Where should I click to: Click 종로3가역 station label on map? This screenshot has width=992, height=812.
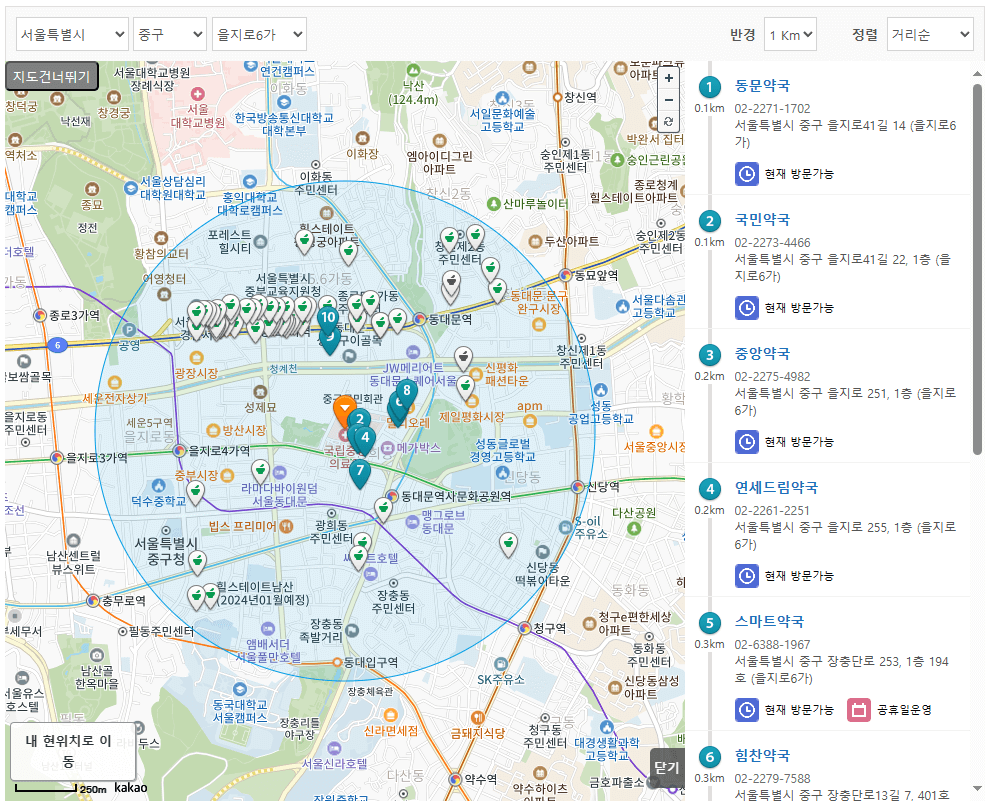[74, 315]
